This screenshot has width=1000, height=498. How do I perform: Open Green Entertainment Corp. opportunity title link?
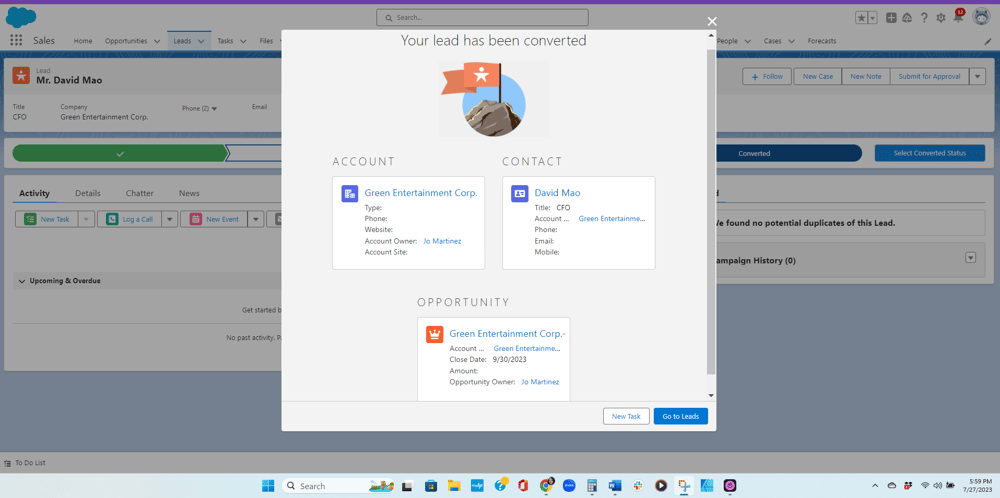[x=507, y=333]
